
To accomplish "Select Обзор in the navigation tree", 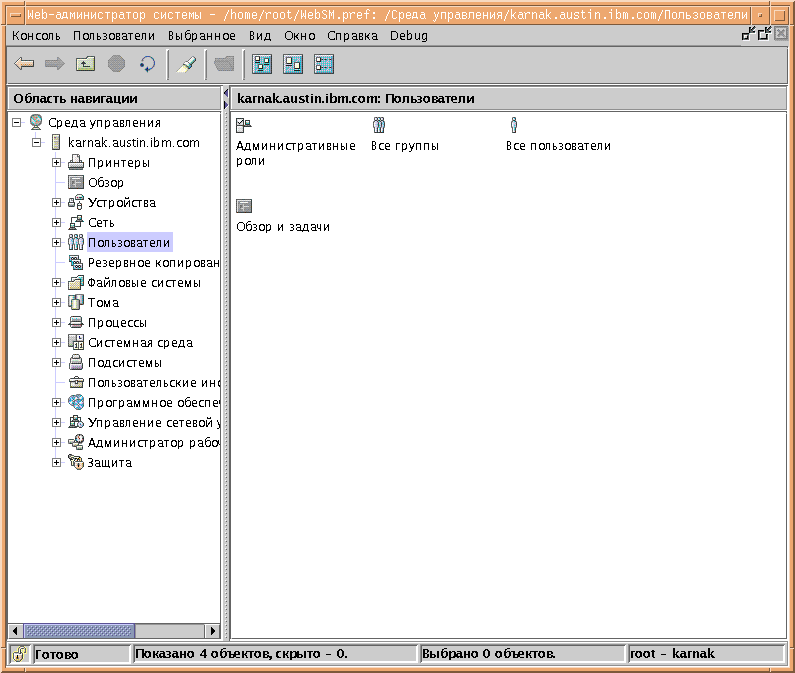I will tap(105, 183).
